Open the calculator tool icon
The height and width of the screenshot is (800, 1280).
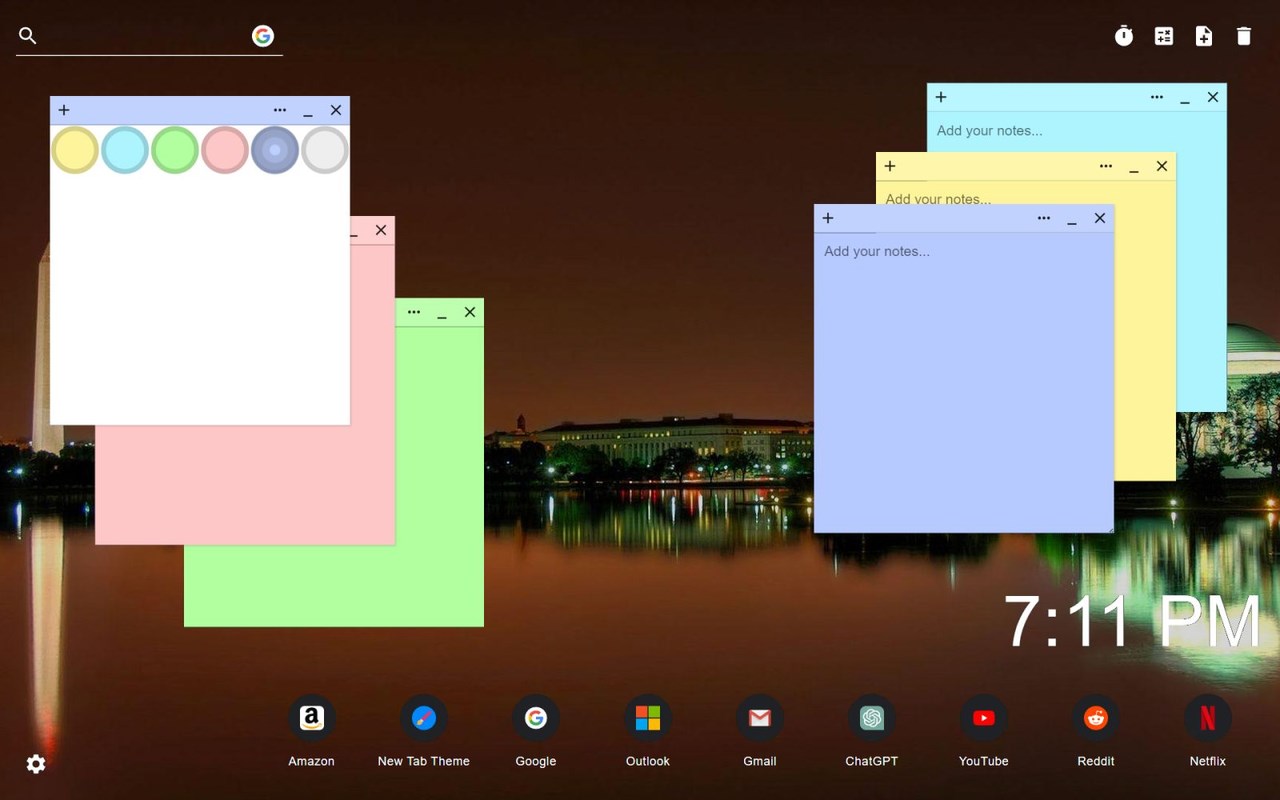(x=1164, y=36)
